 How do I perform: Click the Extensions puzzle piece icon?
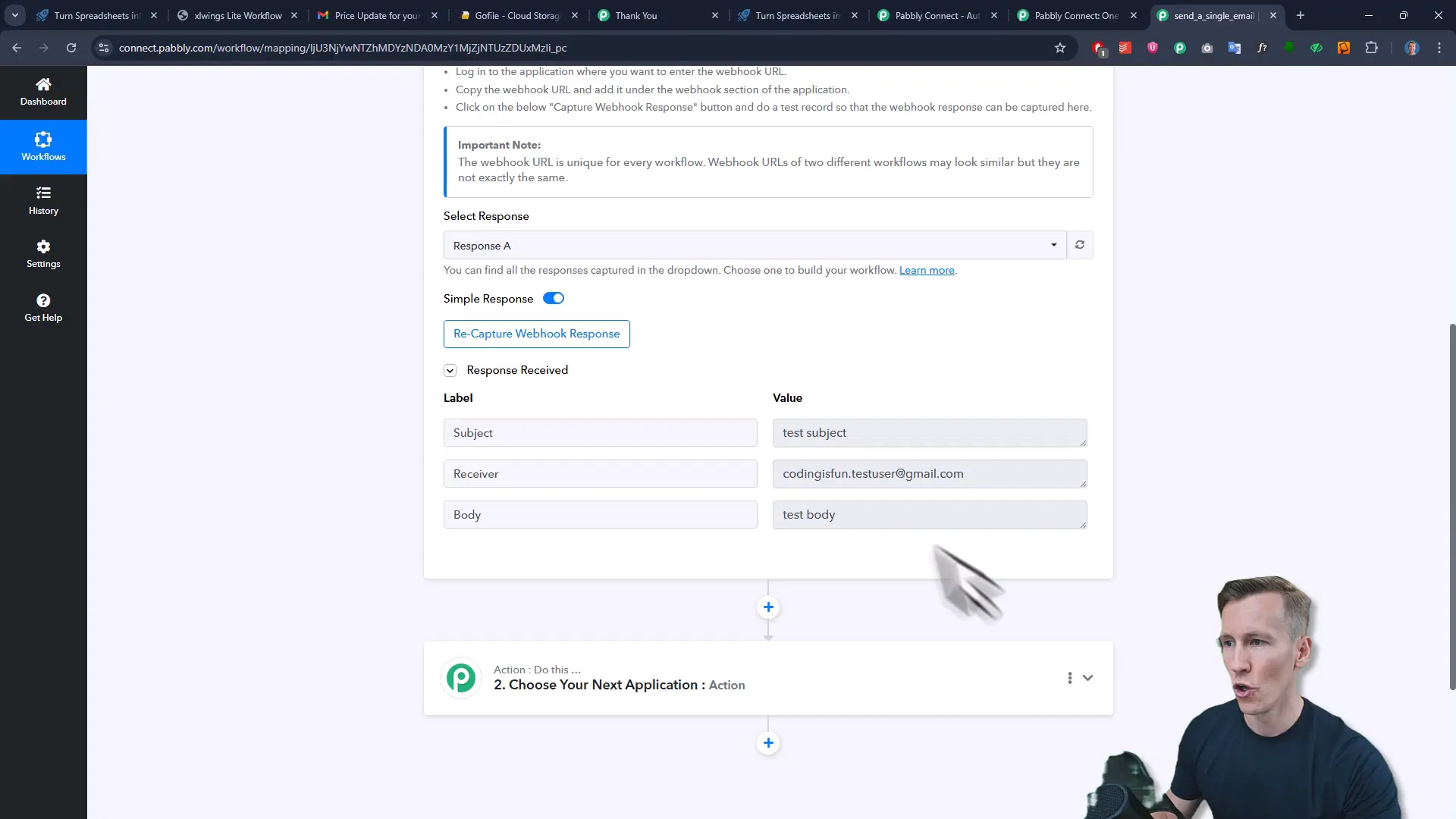pyautogui.click(x=1373, y=47)
